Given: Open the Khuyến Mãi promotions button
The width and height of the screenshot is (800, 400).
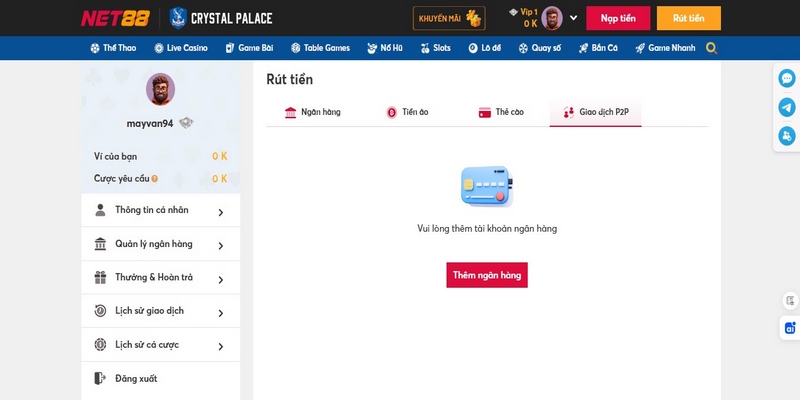Looking at the screenshot, I should (x=449, y=18).
